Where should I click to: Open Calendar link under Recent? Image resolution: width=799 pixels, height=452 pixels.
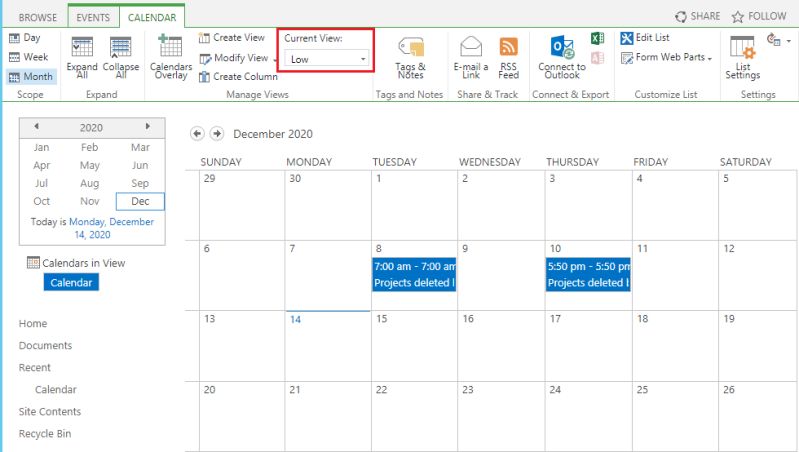coord(56,389)
